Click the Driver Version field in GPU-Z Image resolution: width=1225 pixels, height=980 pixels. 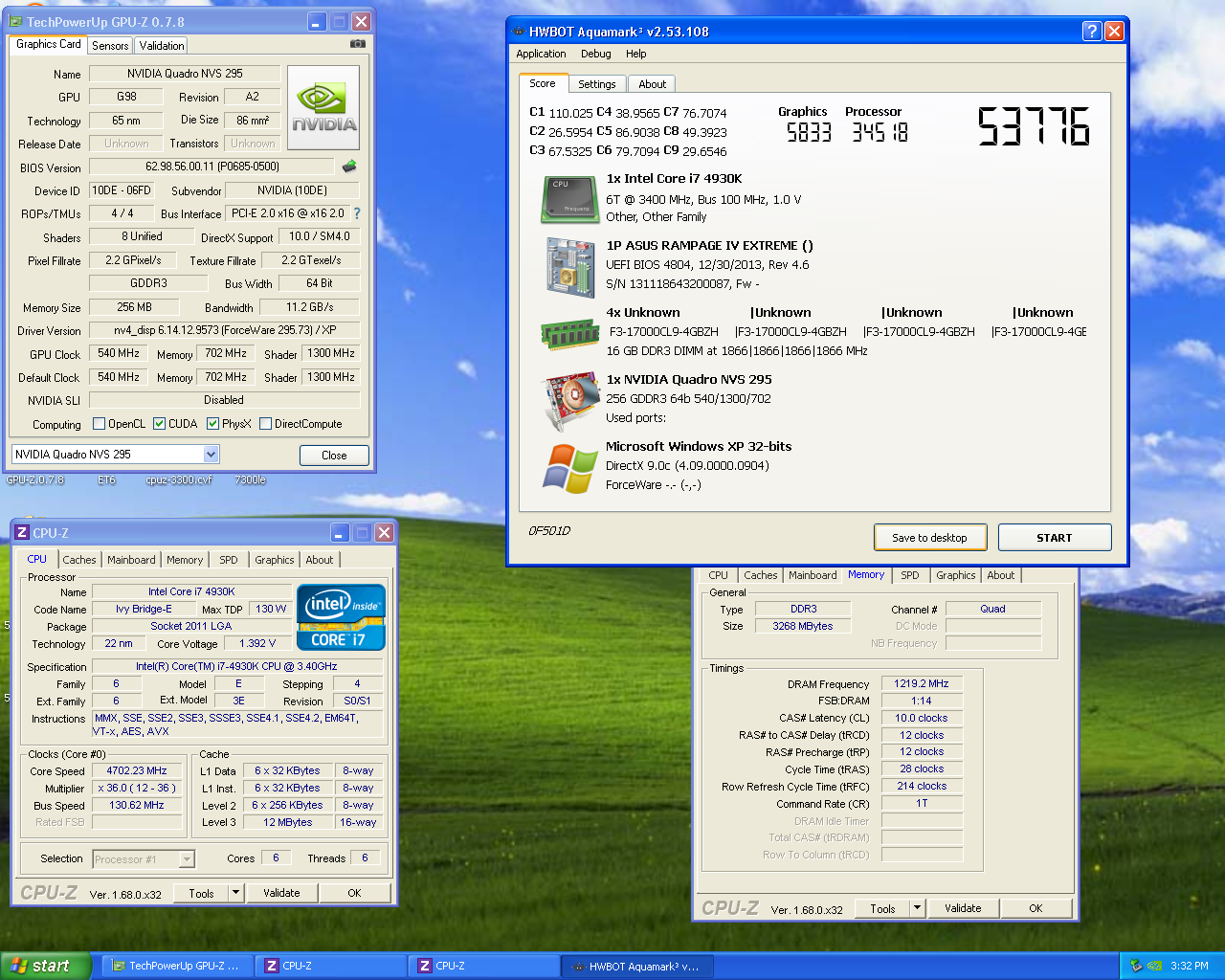[x=225, y=330]
